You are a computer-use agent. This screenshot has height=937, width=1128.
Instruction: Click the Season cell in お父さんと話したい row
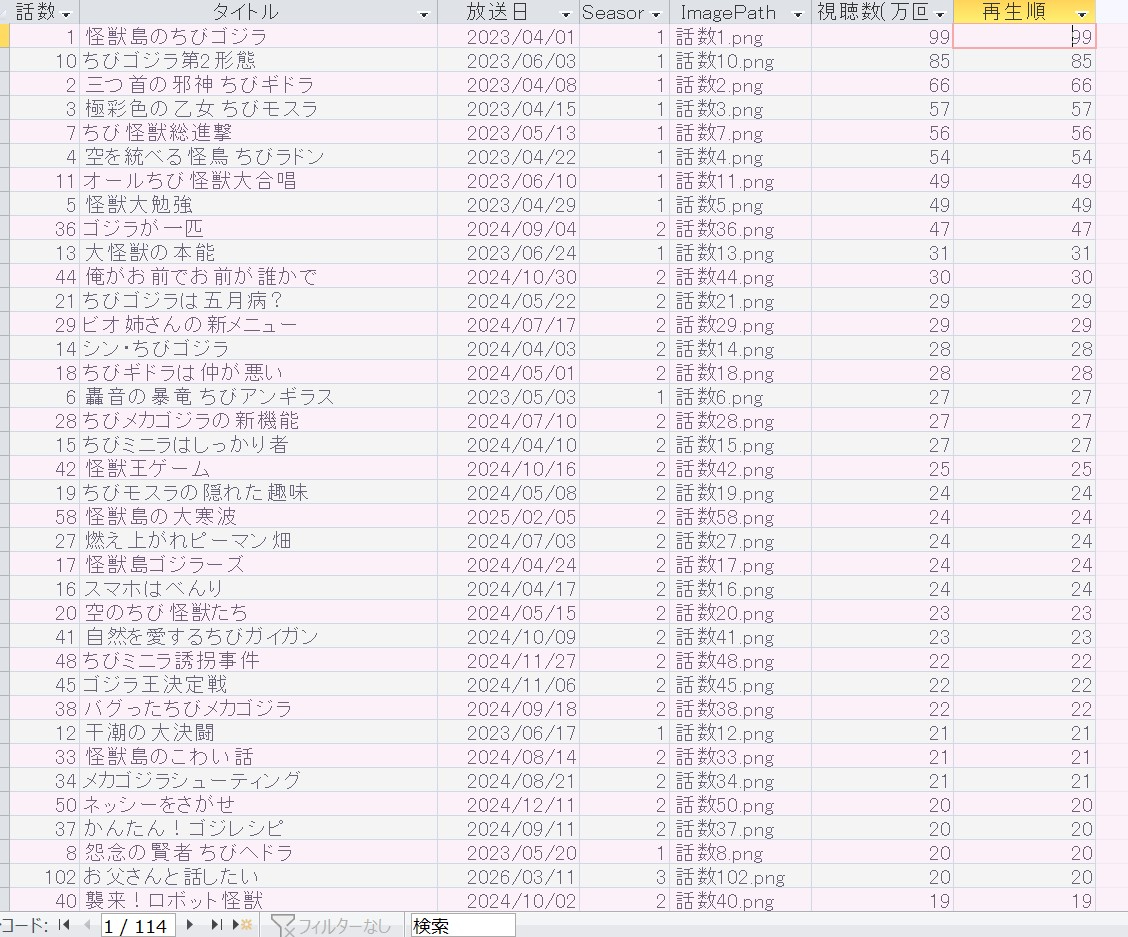tap(624, 877)
